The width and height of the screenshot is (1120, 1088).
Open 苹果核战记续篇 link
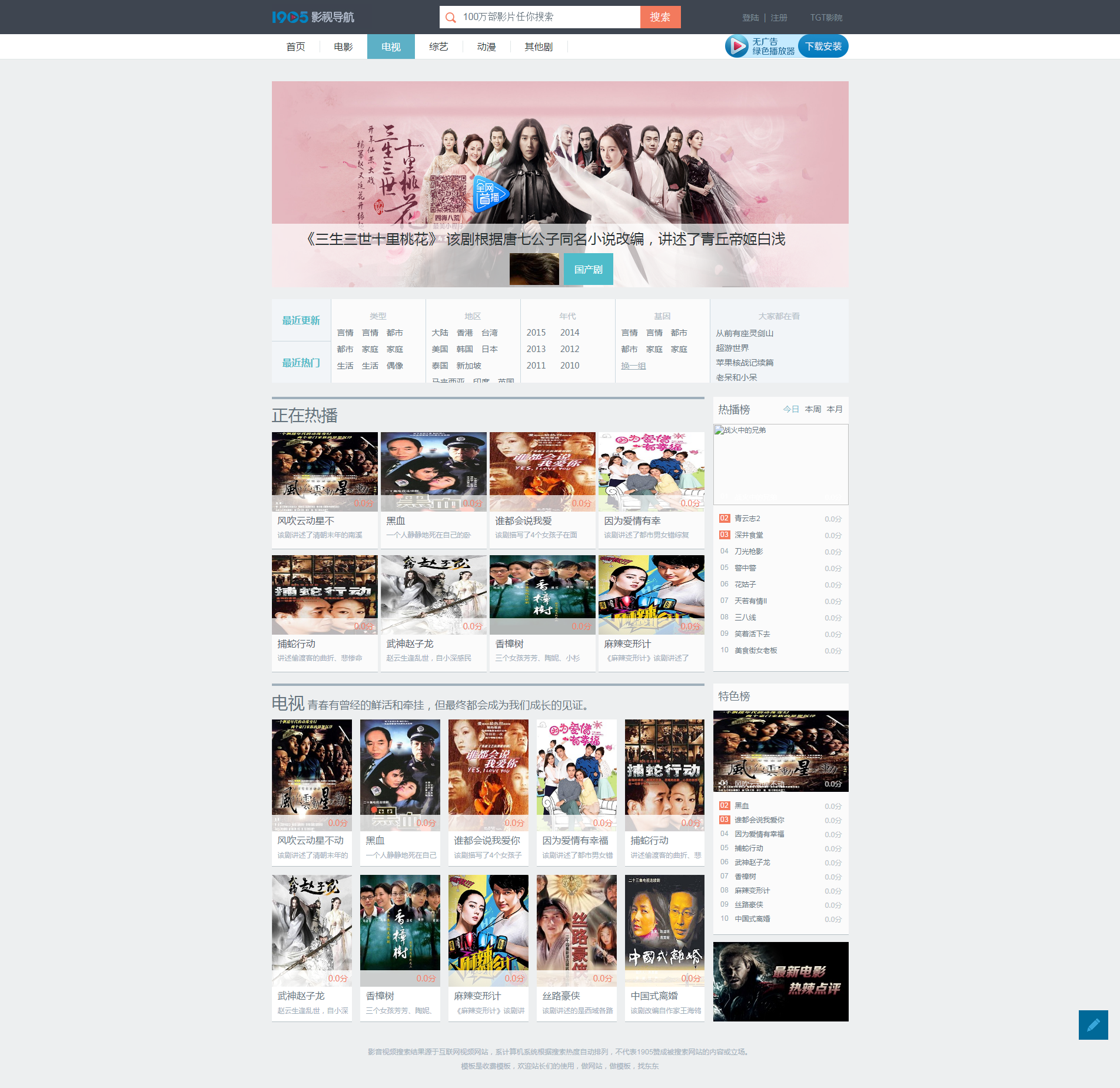coord(745,363)
